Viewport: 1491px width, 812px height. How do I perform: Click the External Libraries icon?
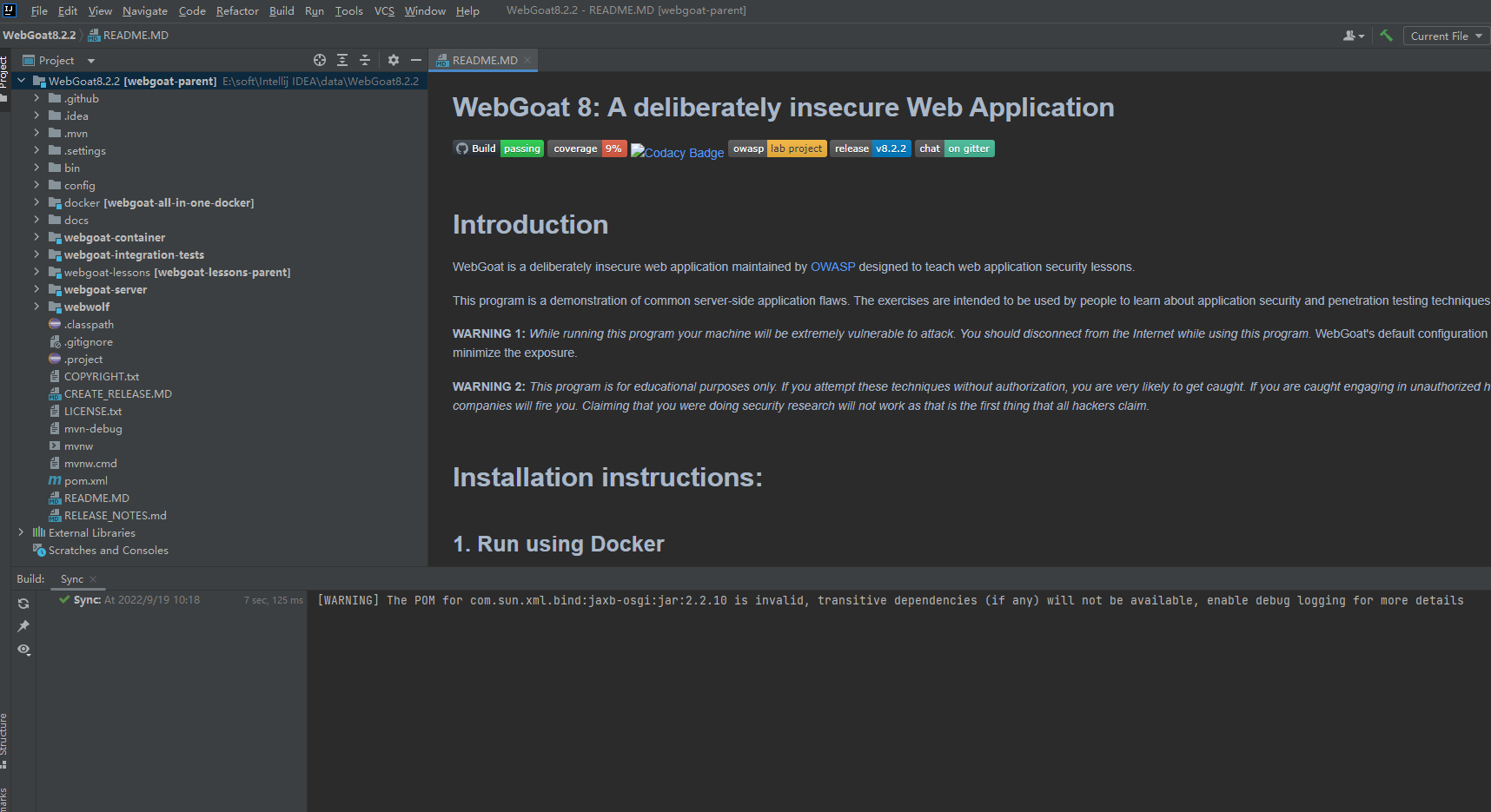coord(39,532)
